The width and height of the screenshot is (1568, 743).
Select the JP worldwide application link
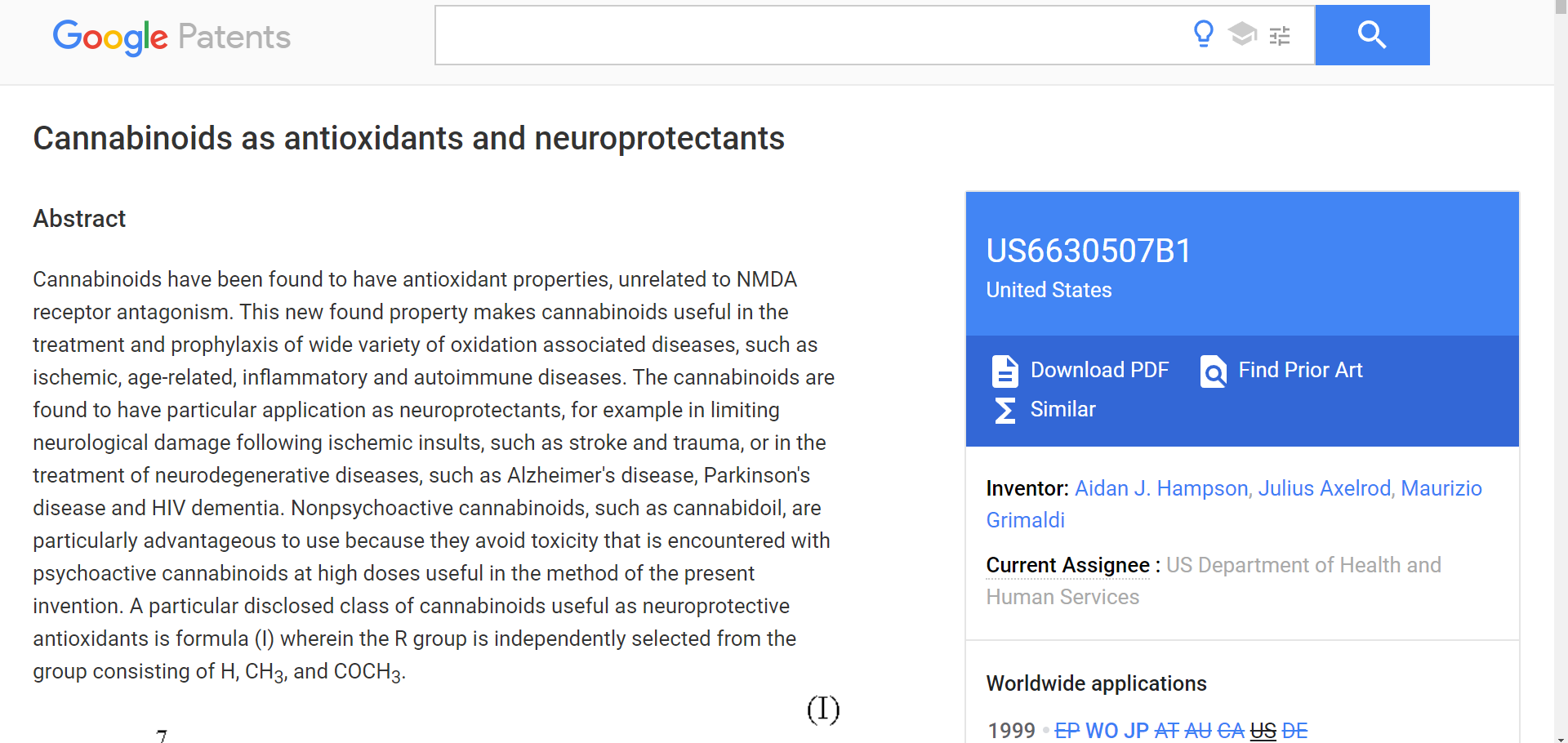[1136, 730]
